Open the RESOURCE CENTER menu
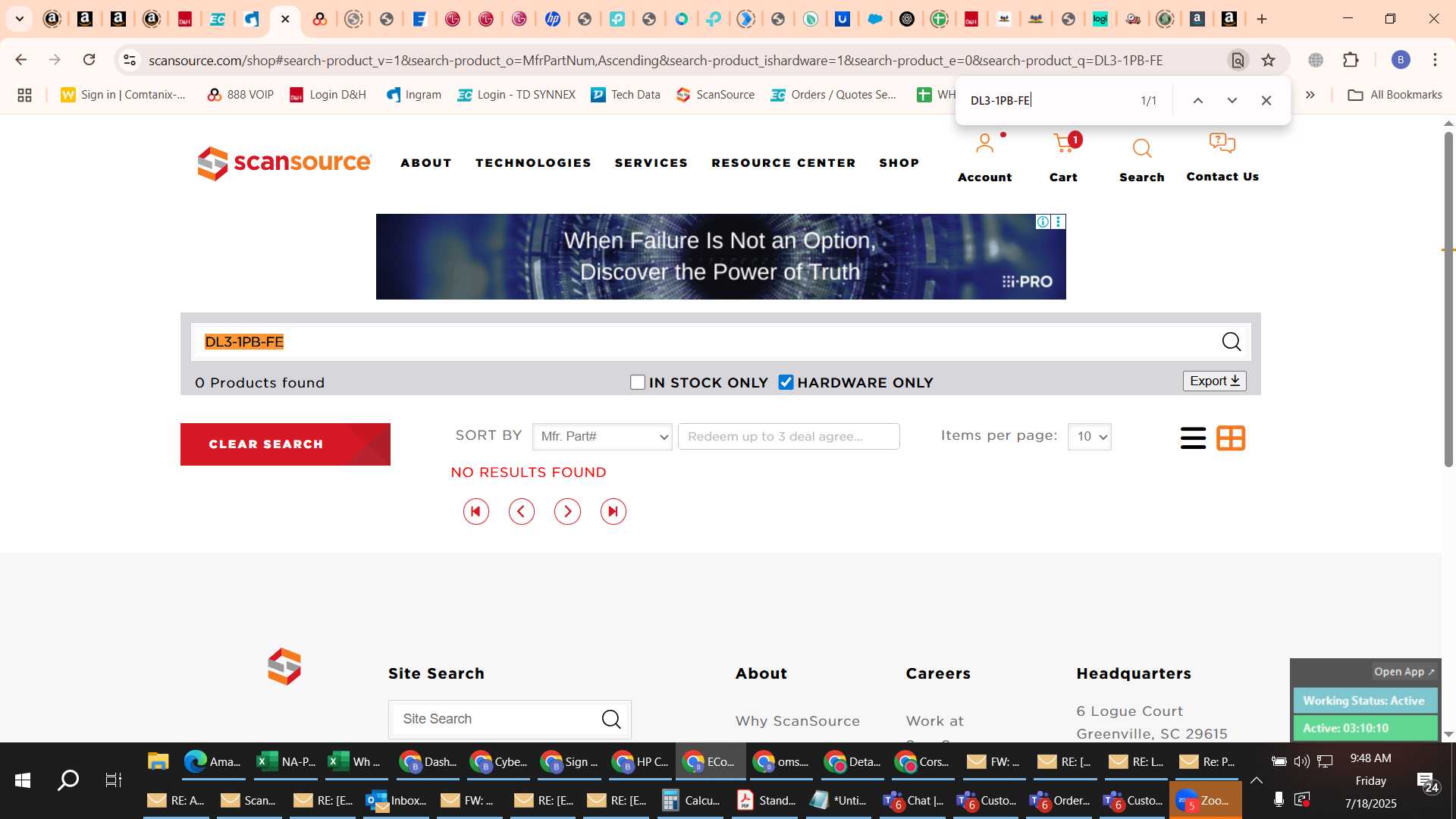The width and height of the screenshot is (1456, 819). pos(783,163)
